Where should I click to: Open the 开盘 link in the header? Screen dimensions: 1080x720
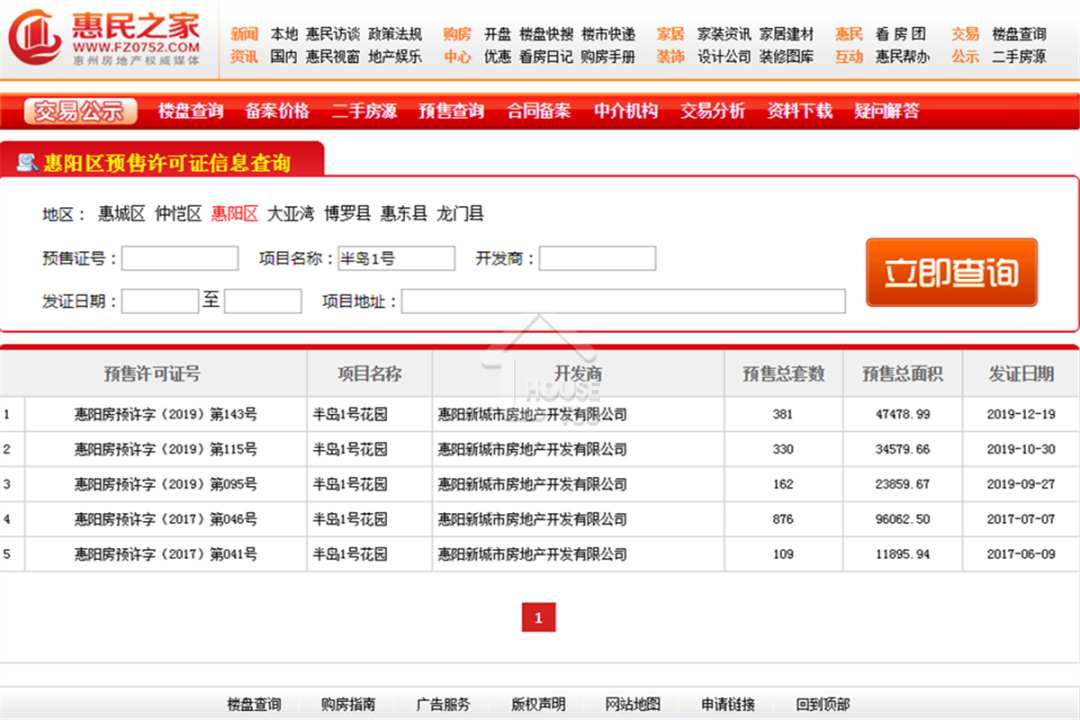(x=497, y=34)
